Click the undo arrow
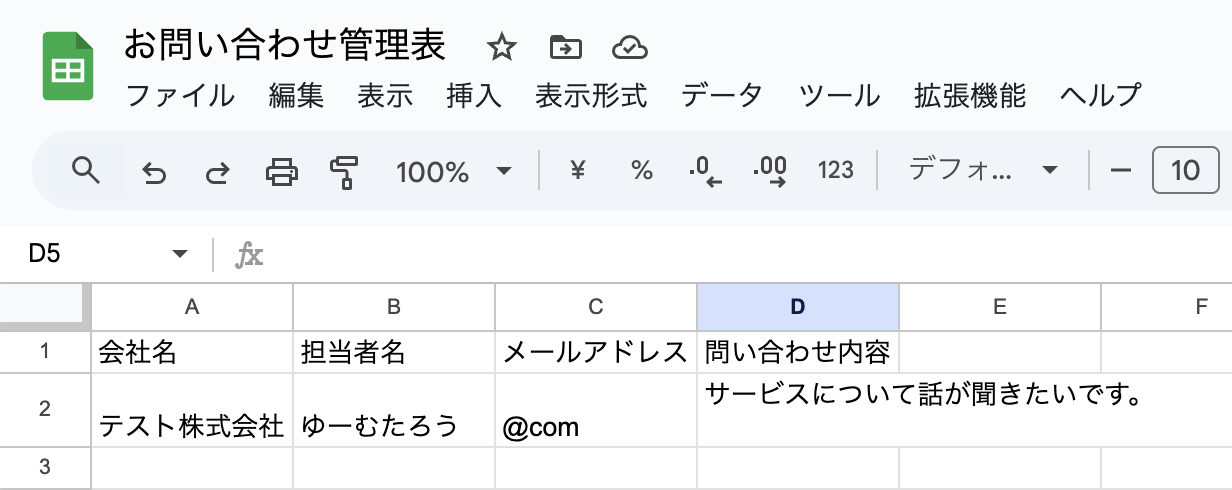1232x490 pixels. click(153, 172)
